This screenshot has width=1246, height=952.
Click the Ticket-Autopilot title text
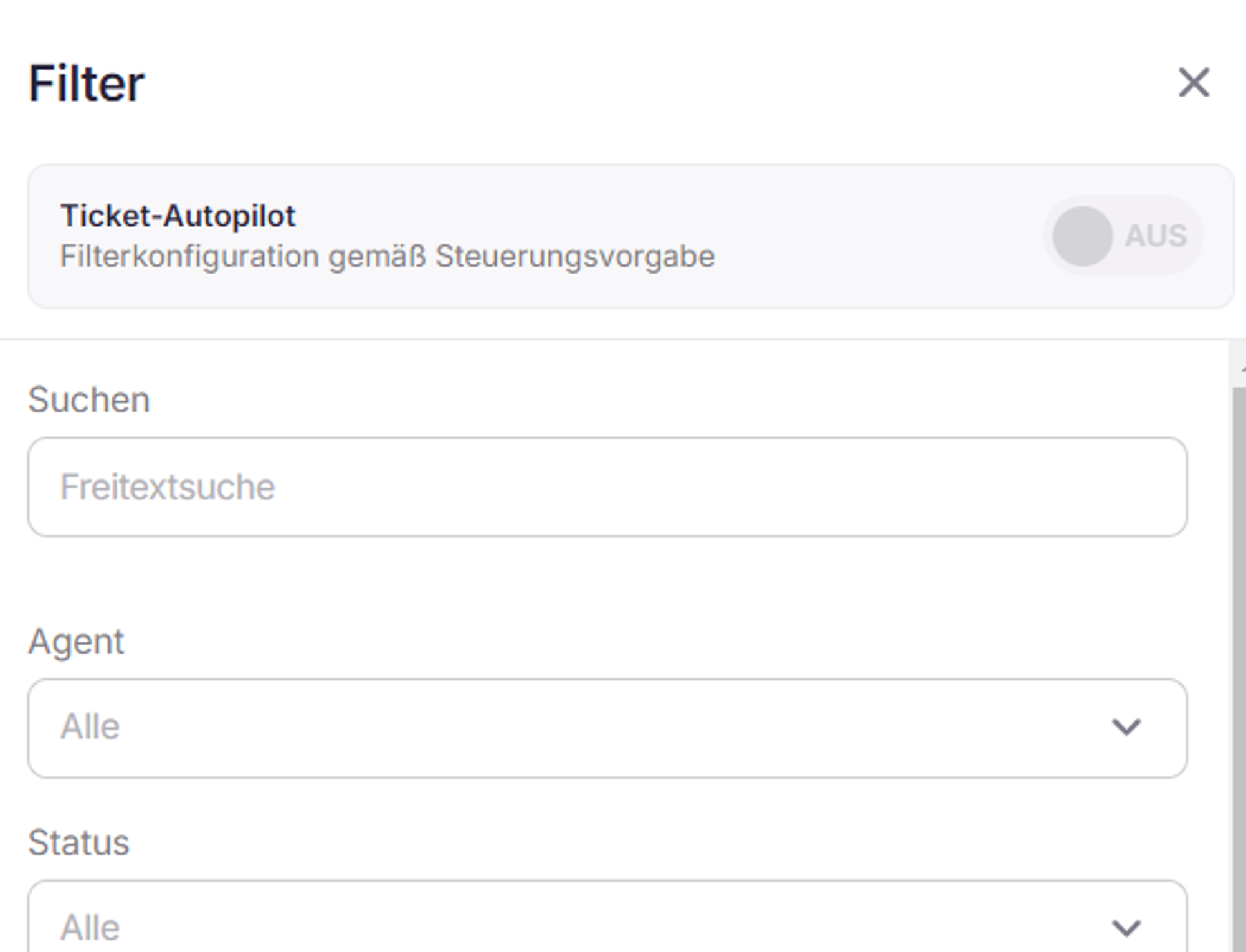point(178,216)
